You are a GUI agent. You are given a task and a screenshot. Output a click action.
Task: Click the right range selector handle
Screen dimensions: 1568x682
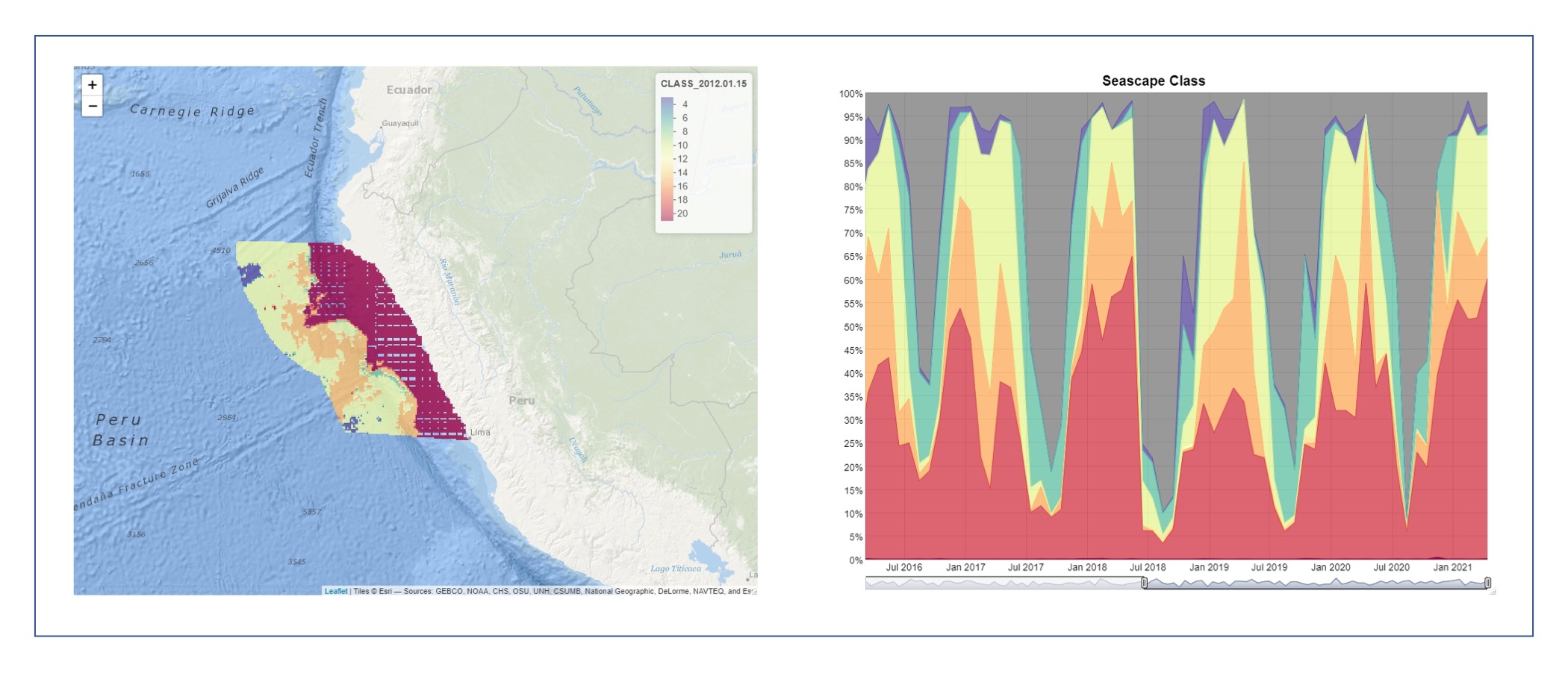coord(1487,583)
